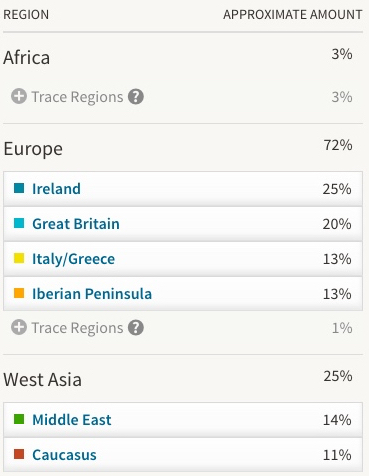The width and height of the screenshot is (369, 476).
Task: Click the orange Iberian Peninsula swatch
Action: tap(19, 293)
